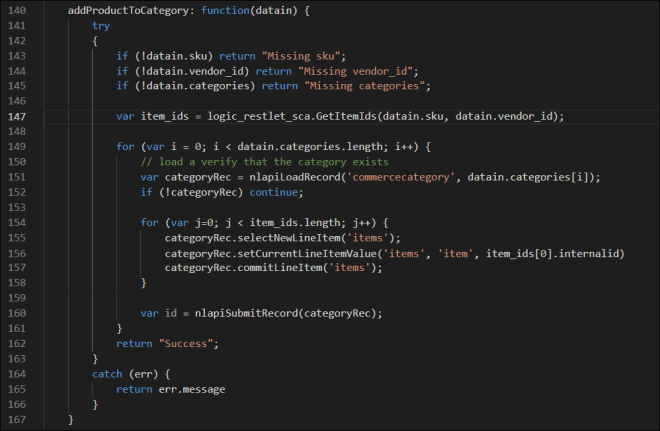Place cursor on addProductToCategory function name
The image size is (660, 431).
(132, 12)
